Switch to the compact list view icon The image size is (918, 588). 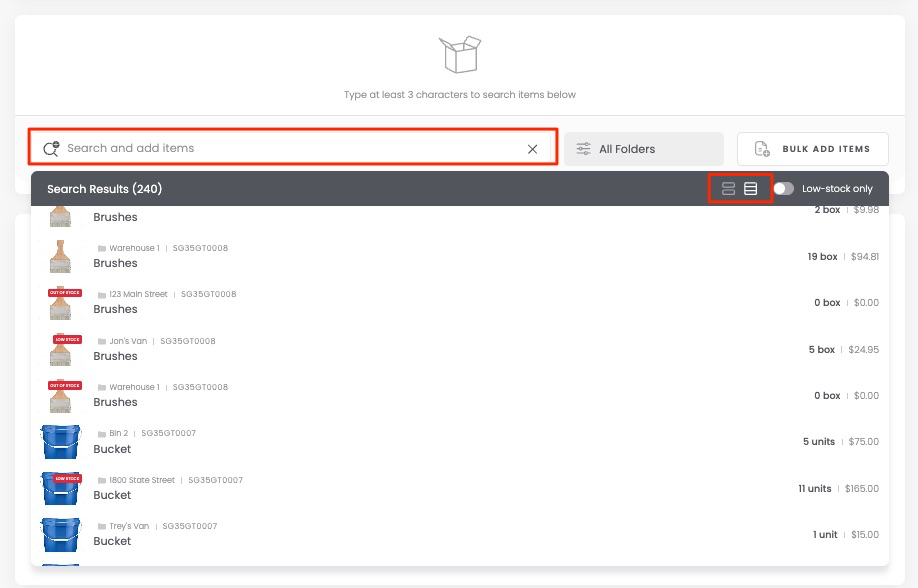(751, 189)
